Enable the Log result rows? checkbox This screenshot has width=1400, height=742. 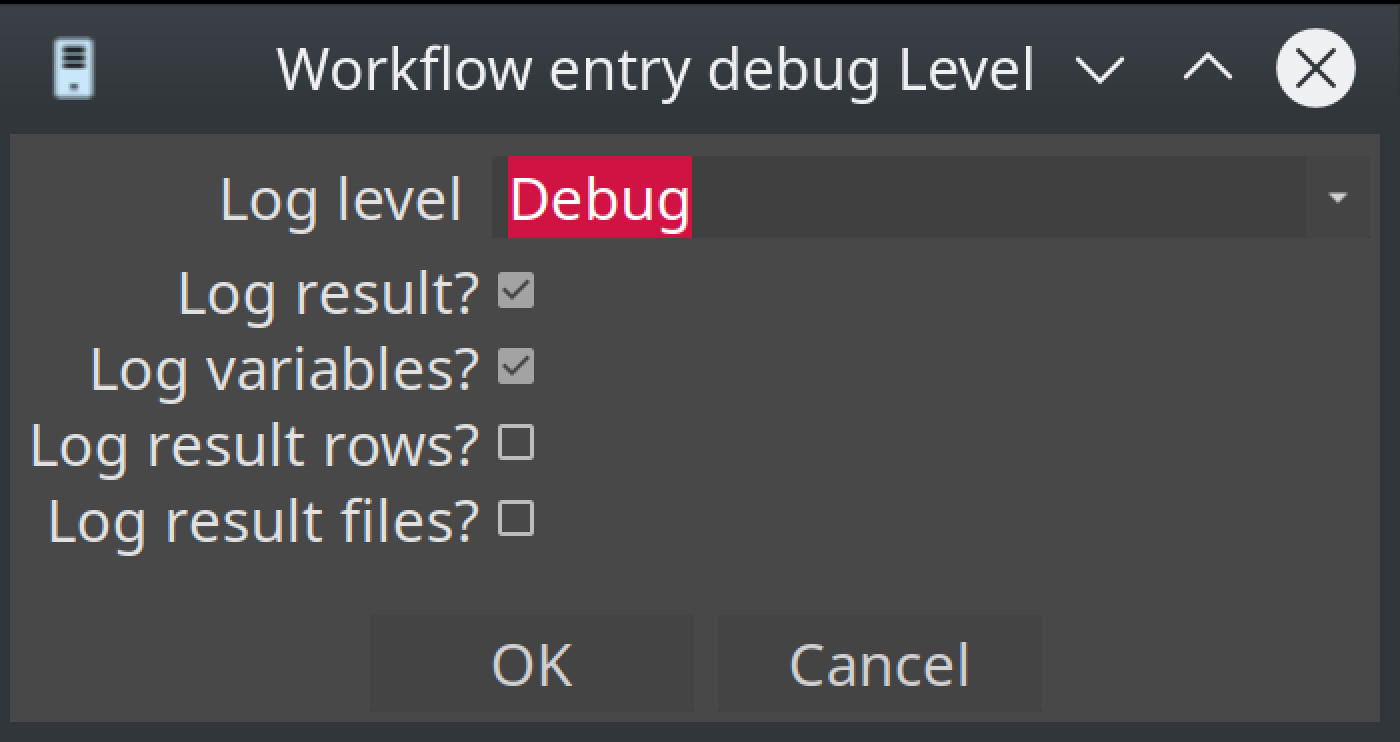516,443
